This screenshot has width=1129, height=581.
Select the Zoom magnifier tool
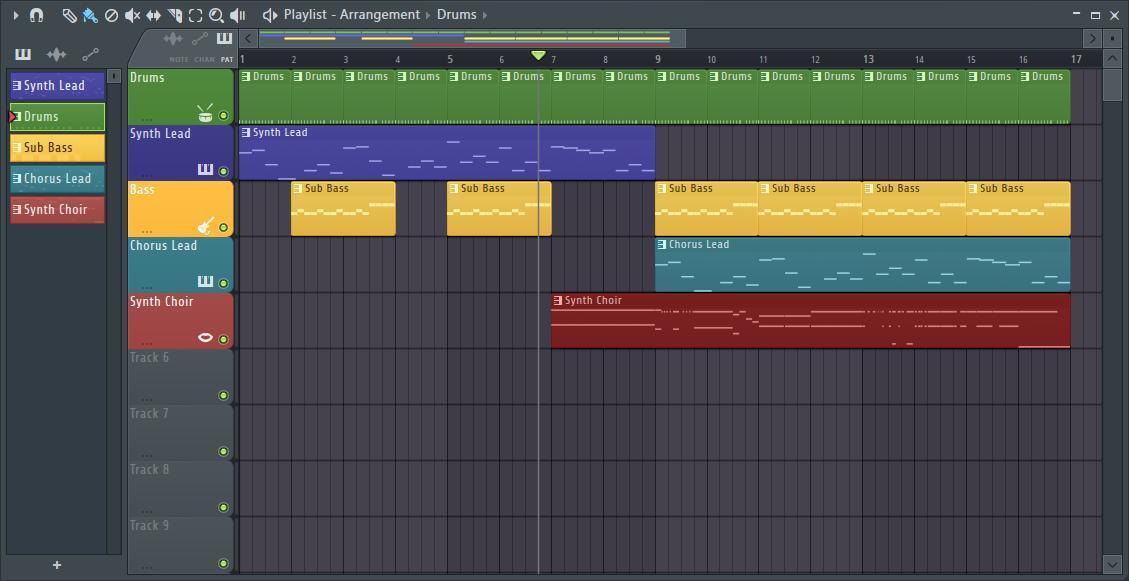tap(218, 15)
